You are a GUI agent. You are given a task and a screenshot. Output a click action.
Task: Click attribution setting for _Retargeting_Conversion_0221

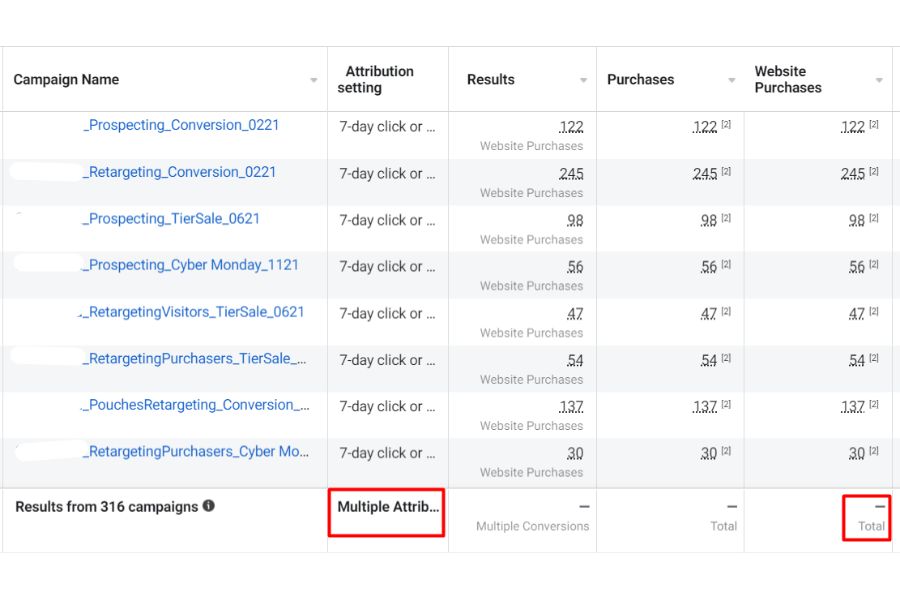point(387,173)
